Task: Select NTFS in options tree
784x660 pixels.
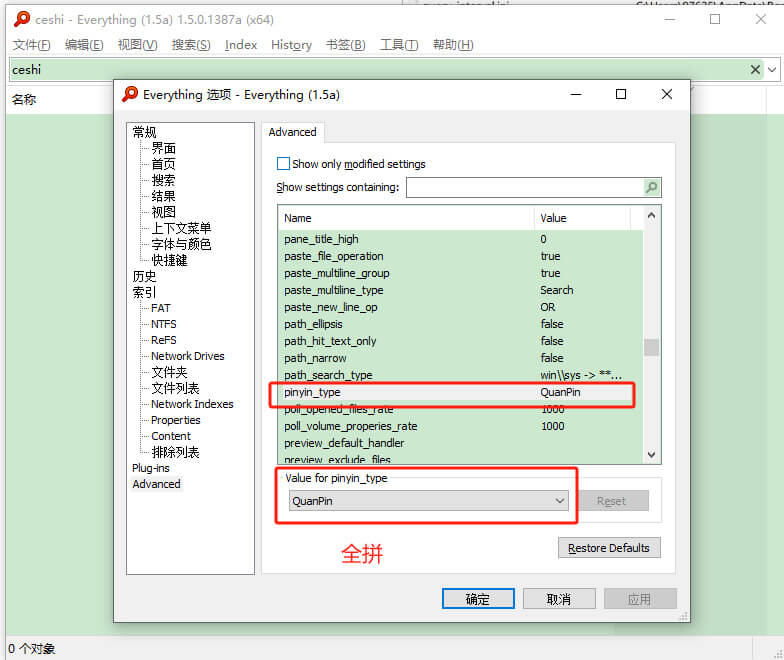Action: pos(164,324)
